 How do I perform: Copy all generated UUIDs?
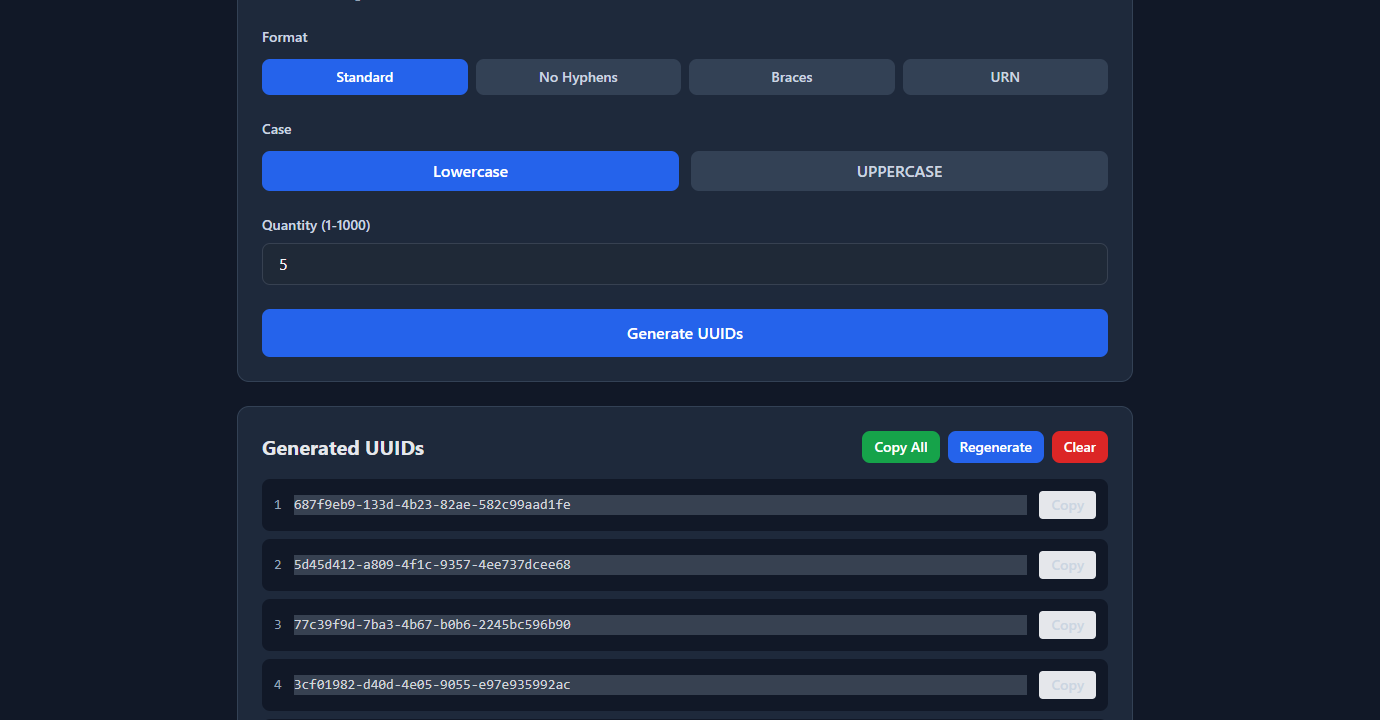click(x=901, y=447)
